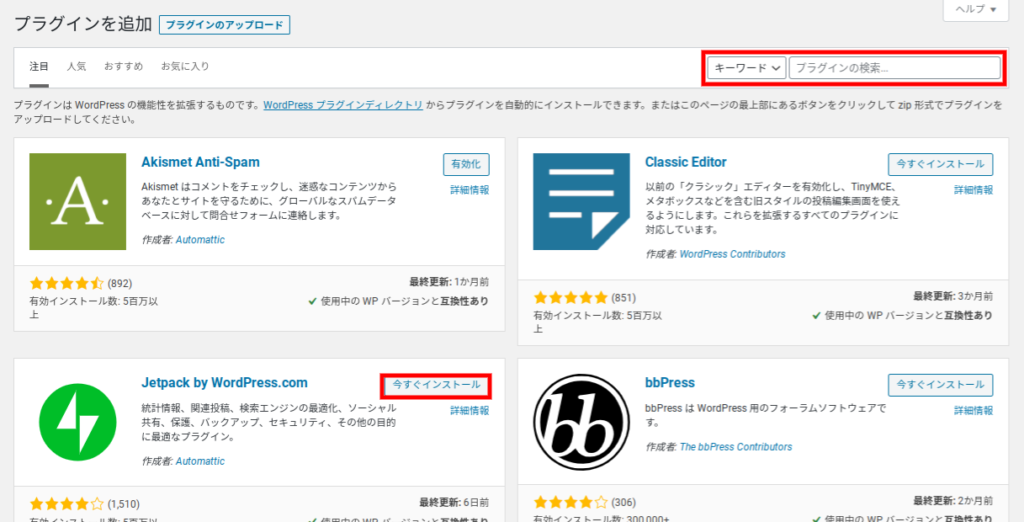Open the WordPress Contributors author link
This screenshot has height=522, width=1024.
click(732, 253)
